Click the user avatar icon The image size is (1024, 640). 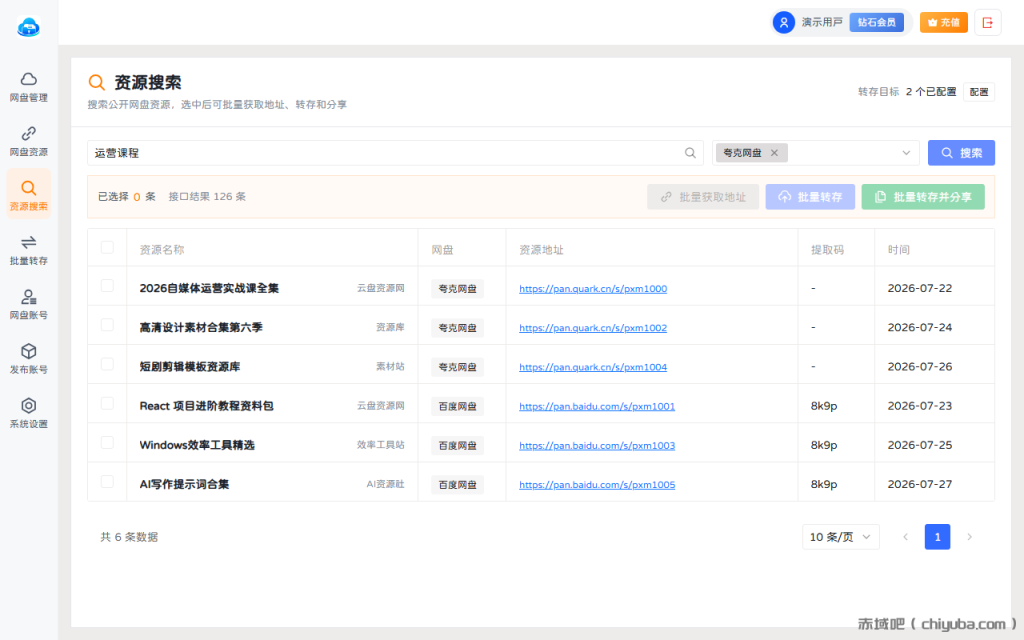pos(784,23)
